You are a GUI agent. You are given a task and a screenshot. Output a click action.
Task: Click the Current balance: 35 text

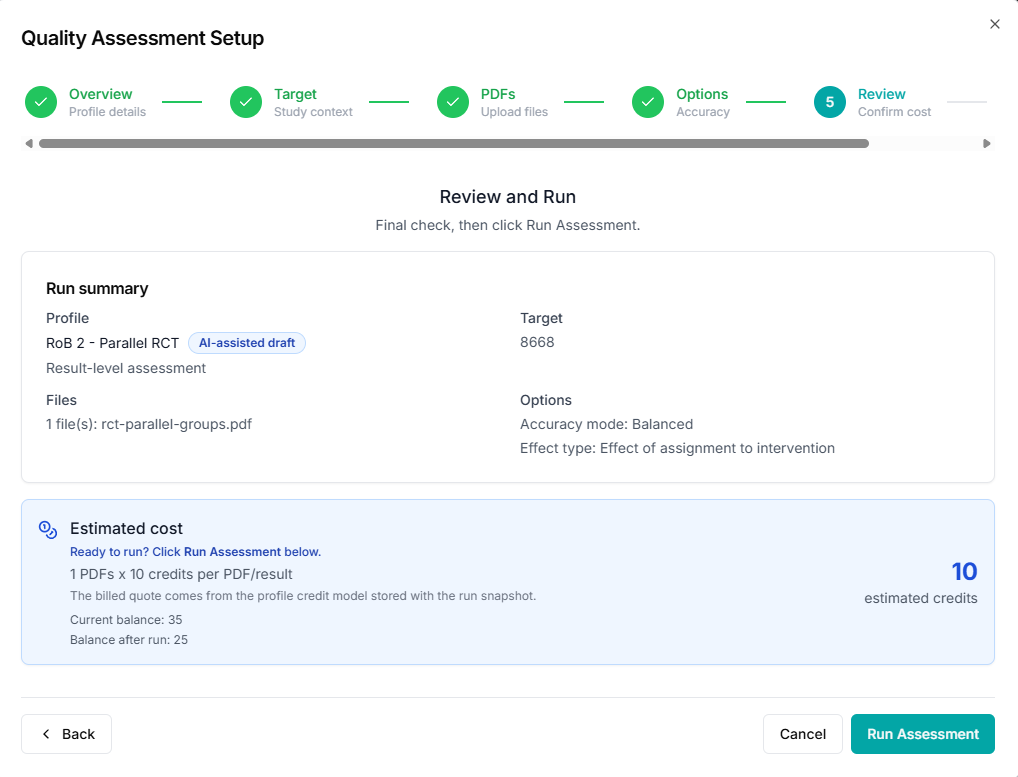click(126, 620)
